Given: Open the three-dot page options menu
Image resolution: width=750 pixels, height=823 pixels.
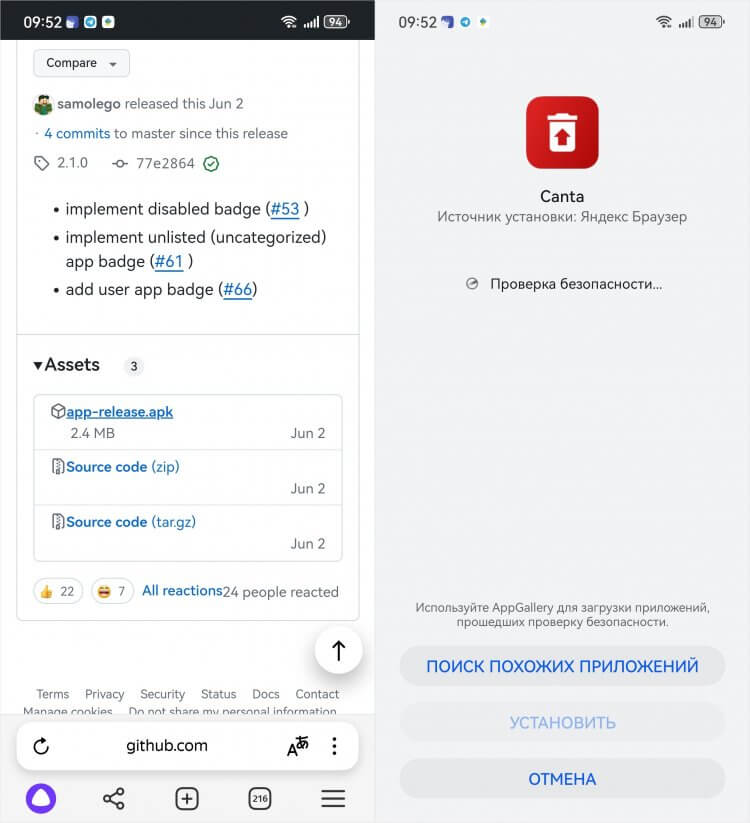Looking at the screenshot, I should [x=334, y=746].
